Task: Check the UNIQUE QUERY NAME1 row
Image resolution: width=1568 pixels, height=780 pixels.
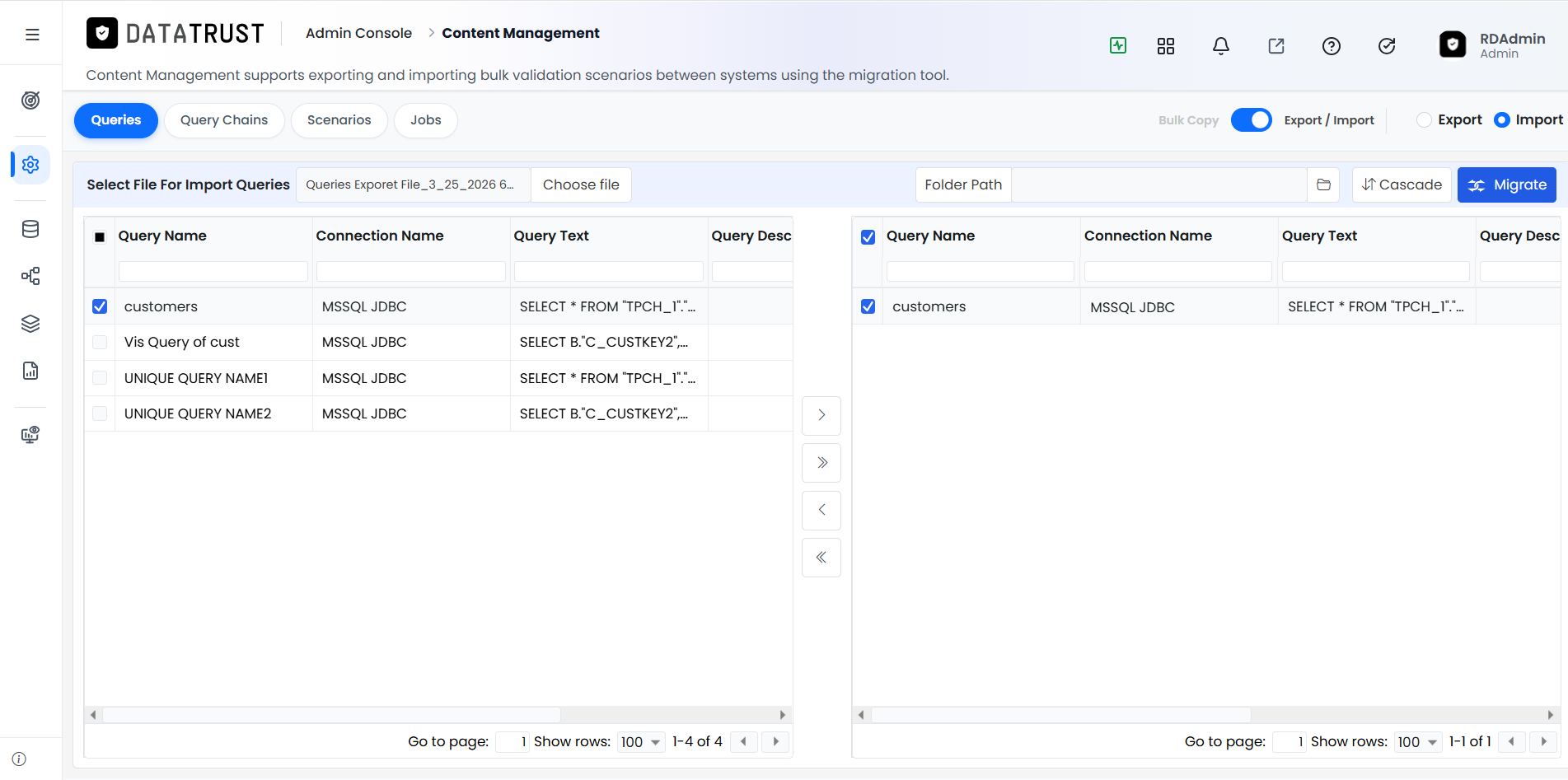Action: (100, 378)
